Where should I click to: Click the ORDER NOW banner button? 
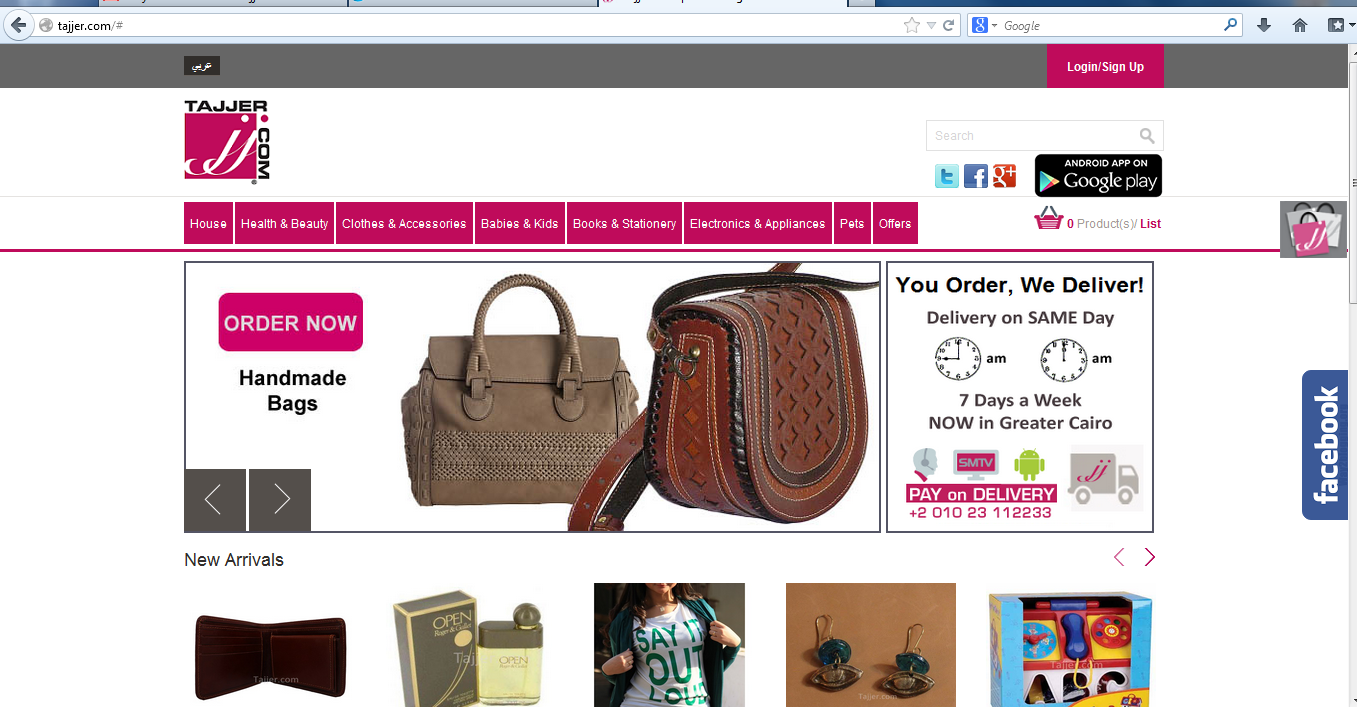click(x=291, y=322)
